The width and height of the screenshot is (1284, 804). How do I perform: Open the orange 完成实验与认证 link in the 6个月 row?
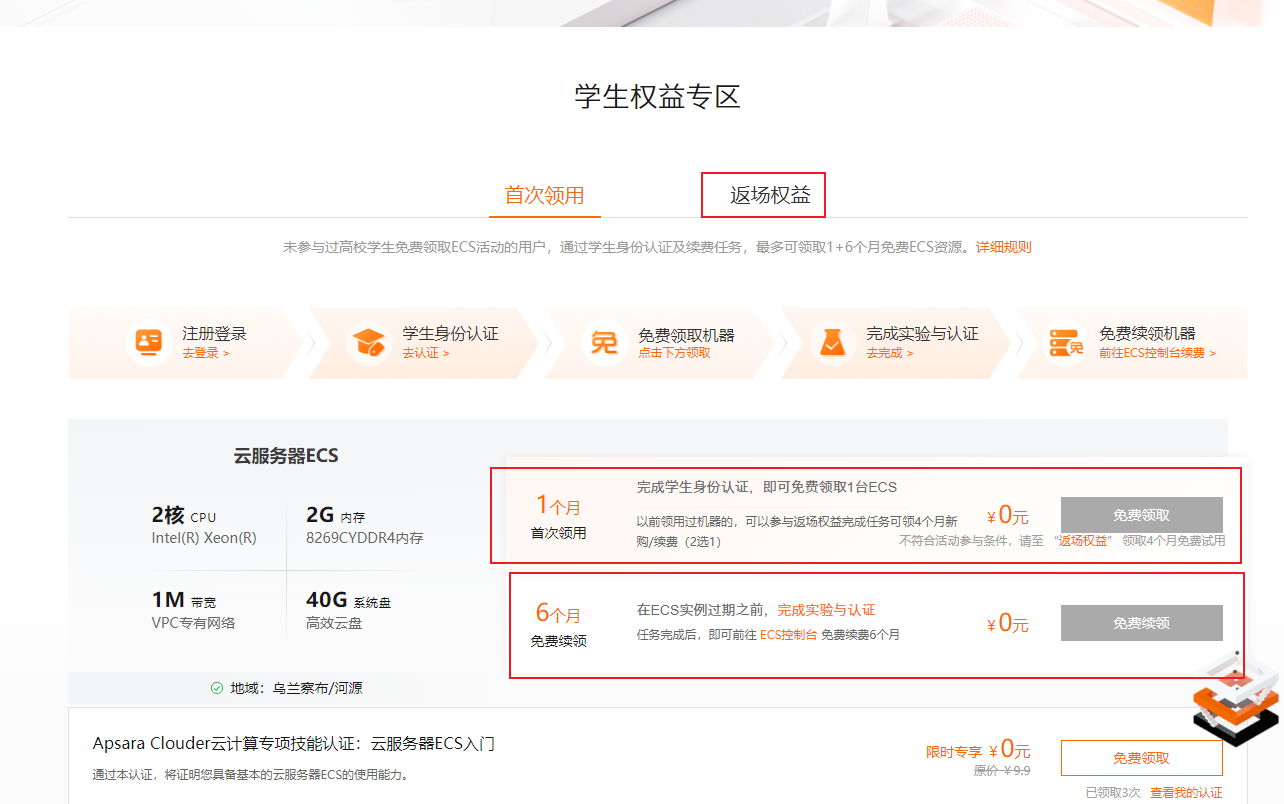[x=826, y=610]
